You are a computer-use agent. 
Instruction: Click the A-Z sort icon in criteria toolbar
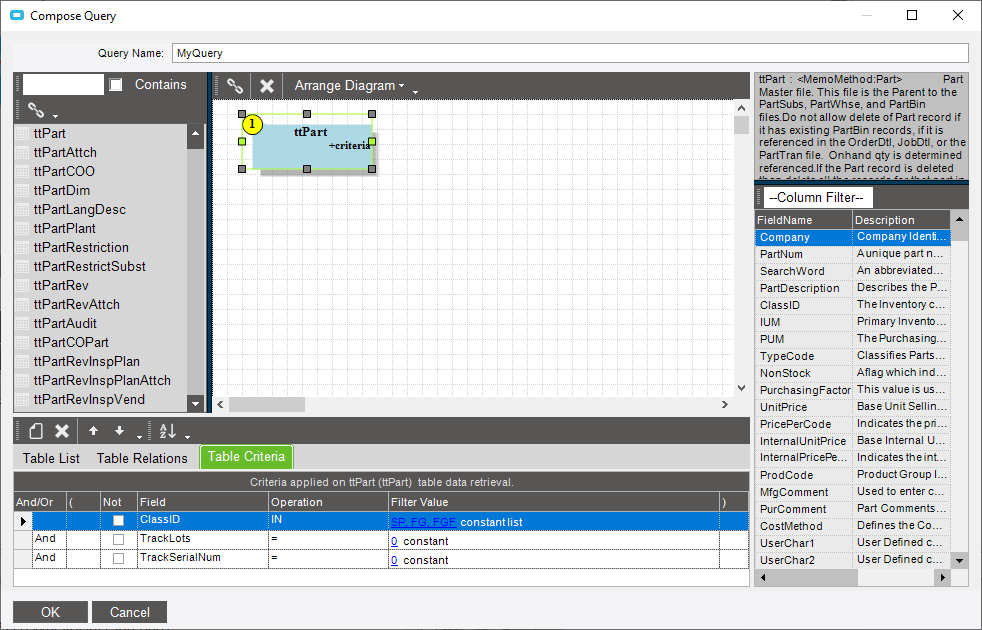click(165, 431)
